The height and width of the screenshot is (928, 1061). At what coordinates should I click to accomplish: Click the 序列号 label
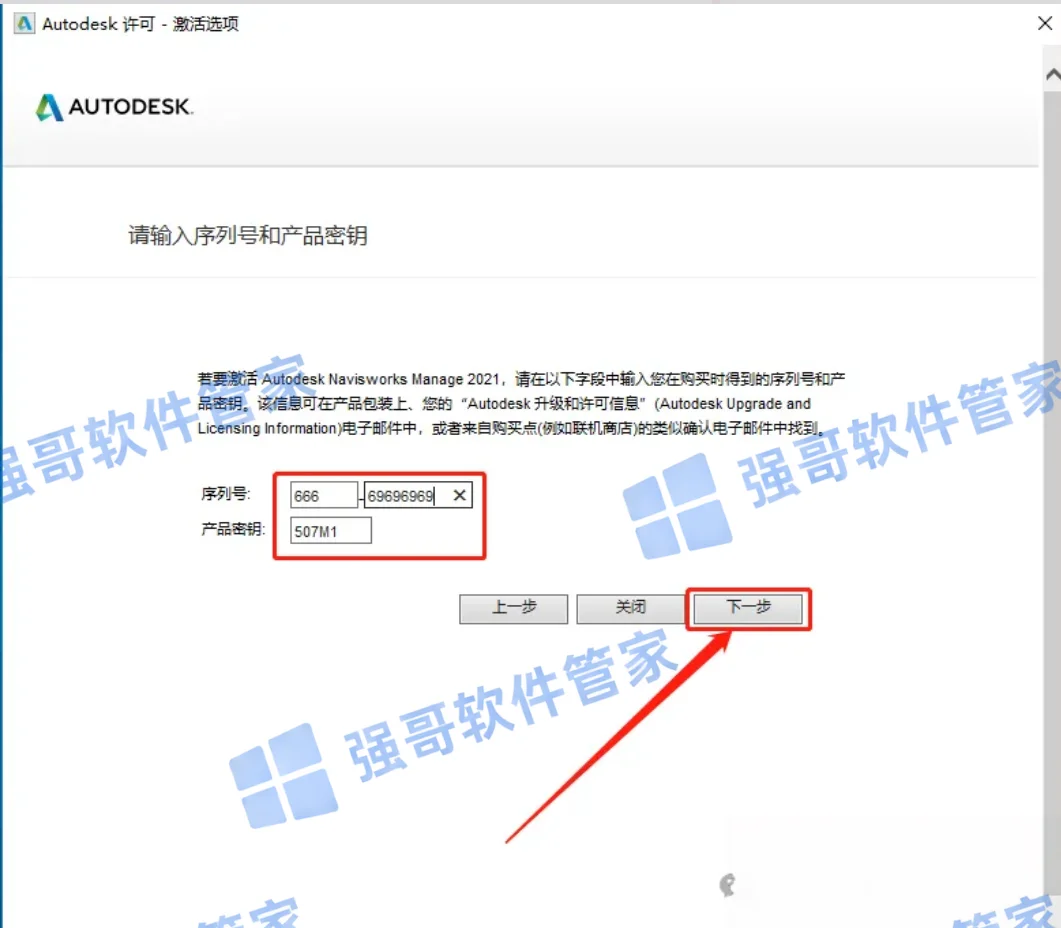(x=225, y=494)
